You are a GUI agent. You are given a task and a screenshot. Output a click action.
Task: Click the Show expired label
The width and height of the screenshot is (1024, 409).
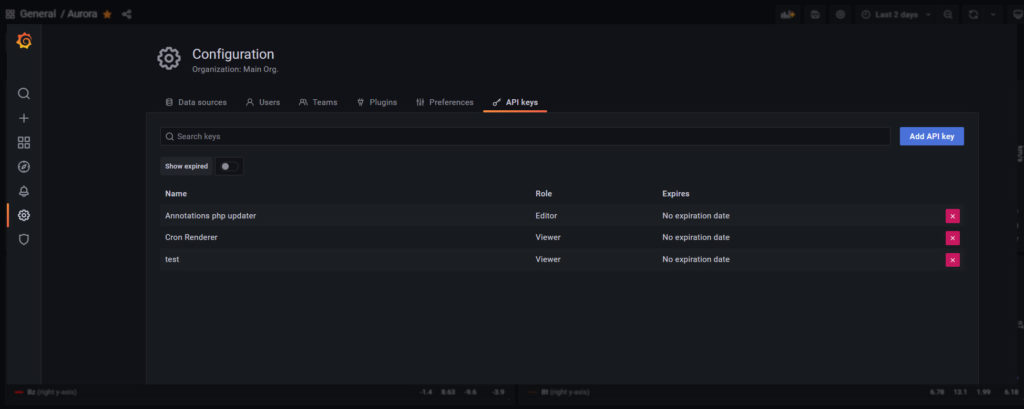tap(186, 167)
